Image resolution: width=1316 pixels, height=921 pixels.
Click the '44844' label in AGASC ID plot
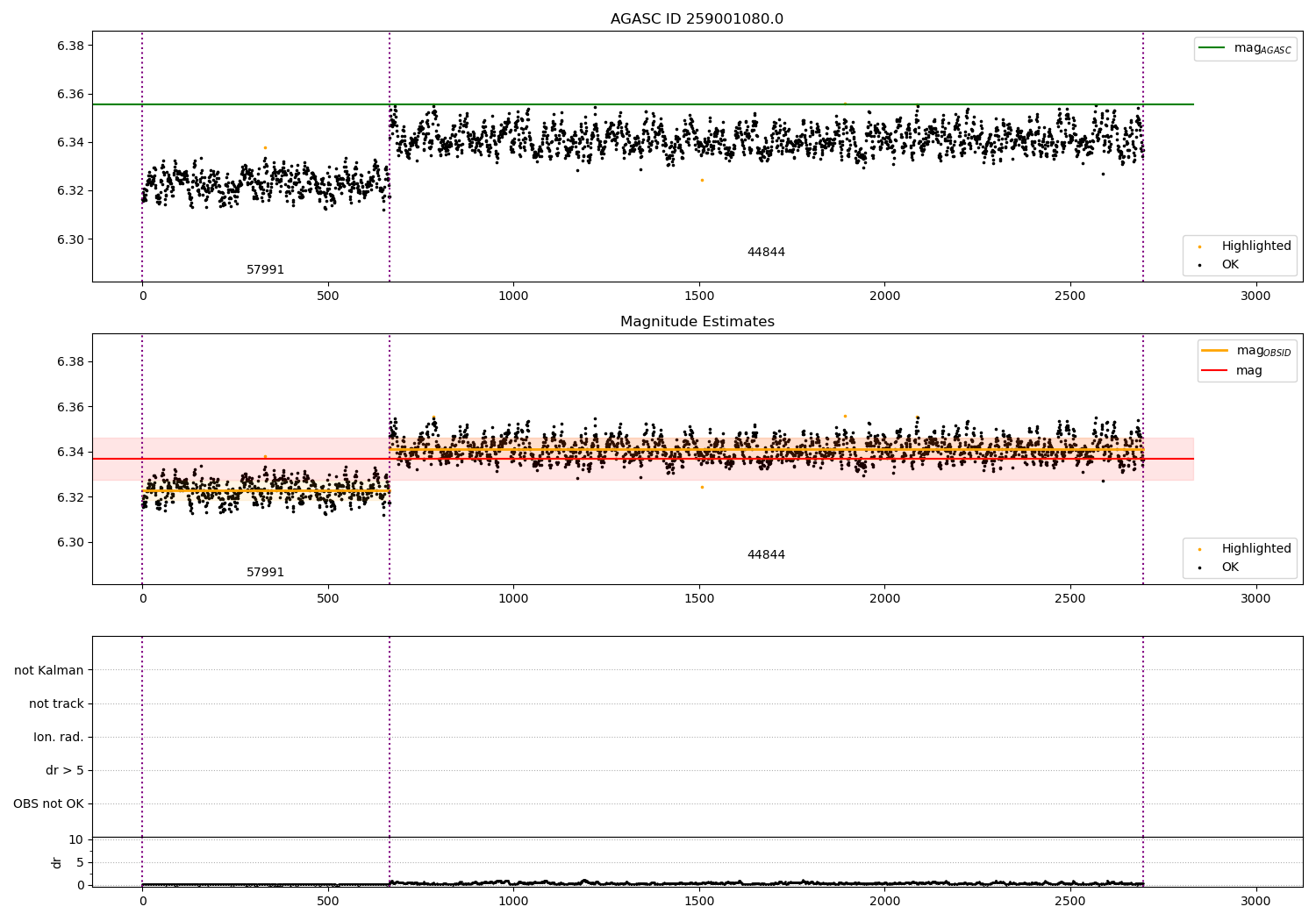pyautogui.click(x=766, y=253)
